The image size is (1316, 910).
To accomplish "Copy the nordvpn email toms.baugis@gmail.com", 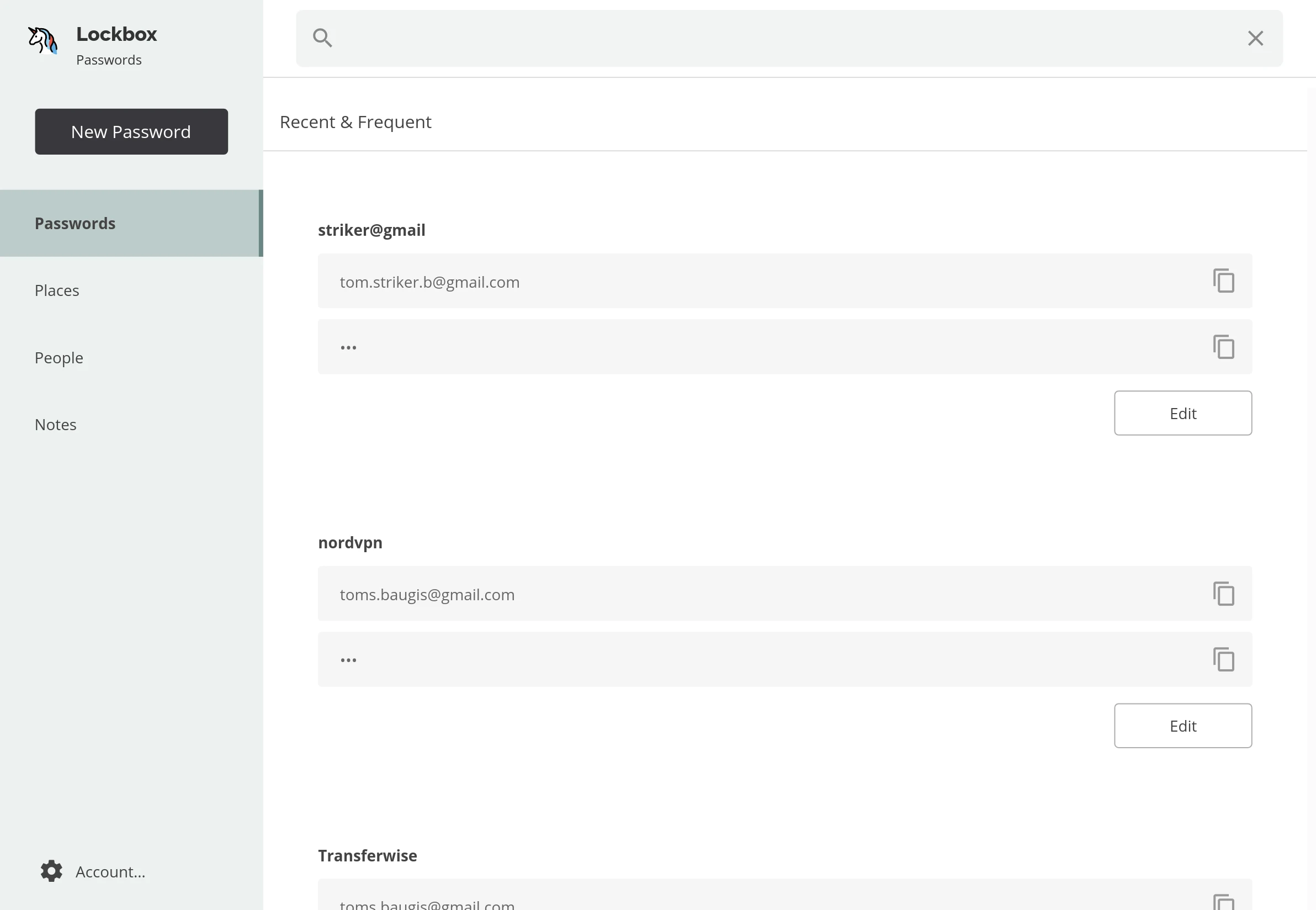I will (1223, 594).
